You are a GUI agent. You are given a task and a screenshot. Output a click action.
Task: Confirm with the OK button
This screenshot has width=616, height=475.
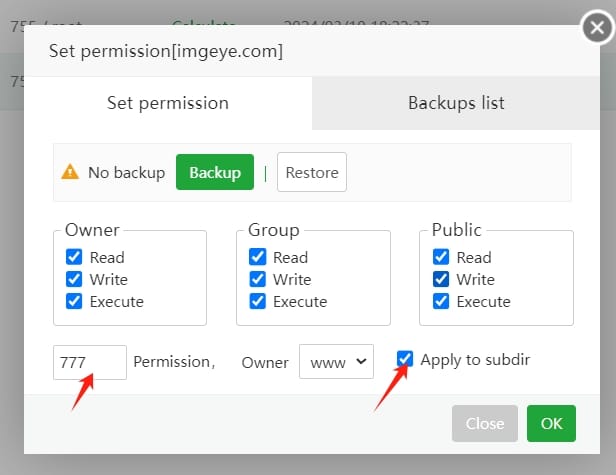552,424
